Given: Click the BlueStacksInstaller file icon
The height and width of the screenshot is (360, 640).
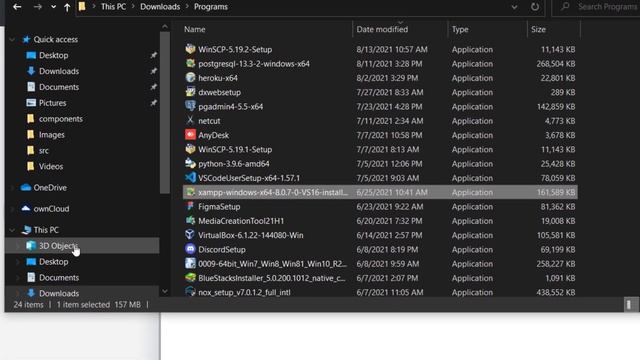Looking at the screenshot, I should (190, 278).
